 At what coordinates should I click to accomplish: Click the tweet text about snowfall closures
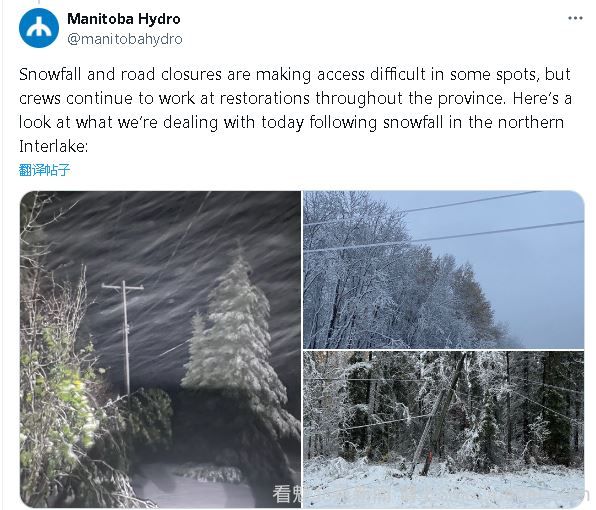click(295, 110)
